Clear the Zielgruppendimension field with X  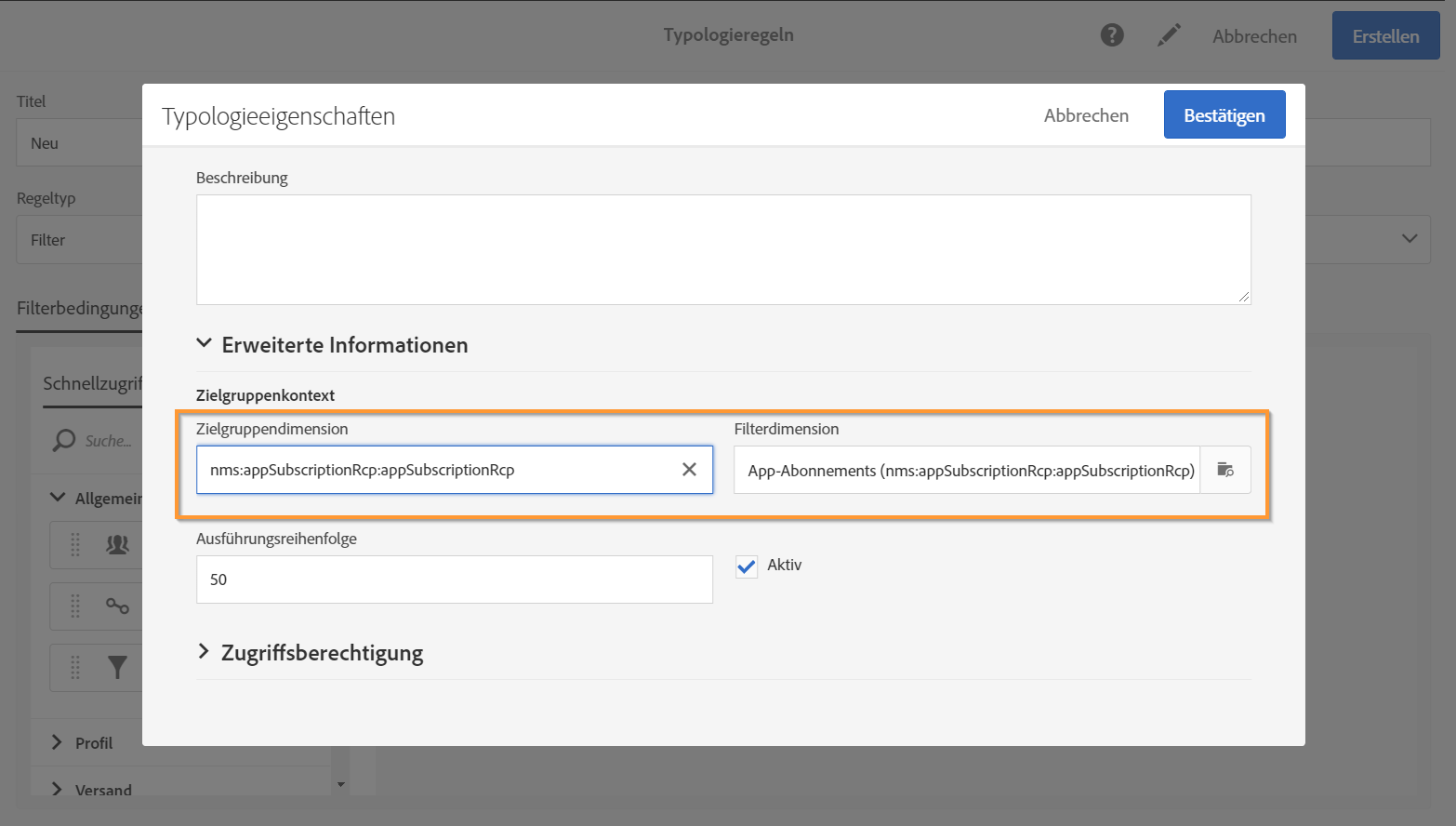[x=689, y=470]
